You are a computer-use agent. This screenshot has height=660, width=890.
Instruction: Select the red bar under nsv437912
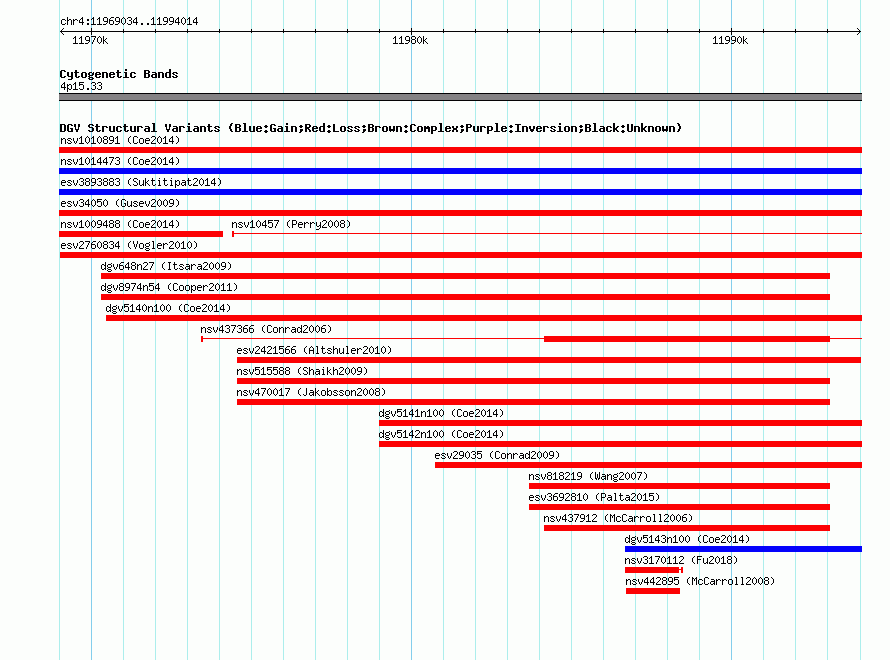click(x=687, y=528)
